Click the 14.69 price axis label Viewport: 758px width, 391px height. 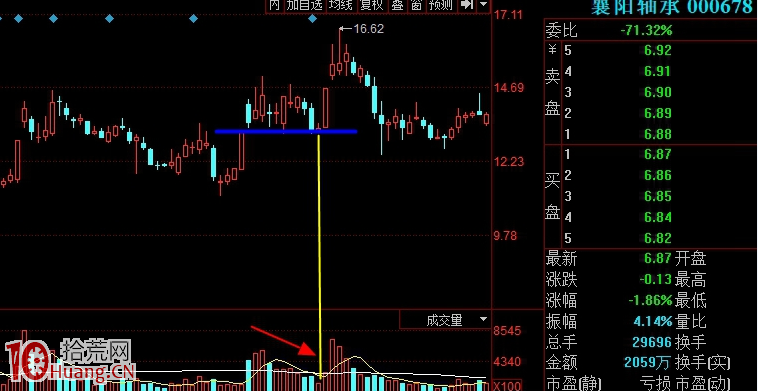pos(509,88)
